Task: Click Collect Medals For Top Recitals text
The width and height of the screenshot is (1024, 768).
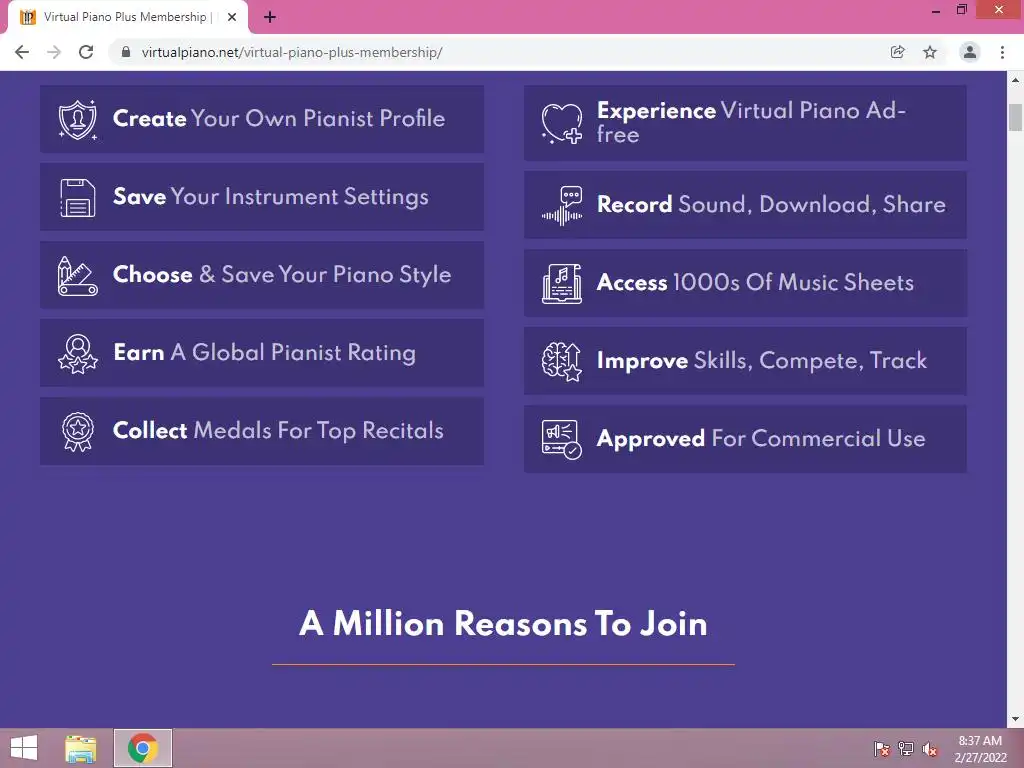Action: click(x=278, y=430)
